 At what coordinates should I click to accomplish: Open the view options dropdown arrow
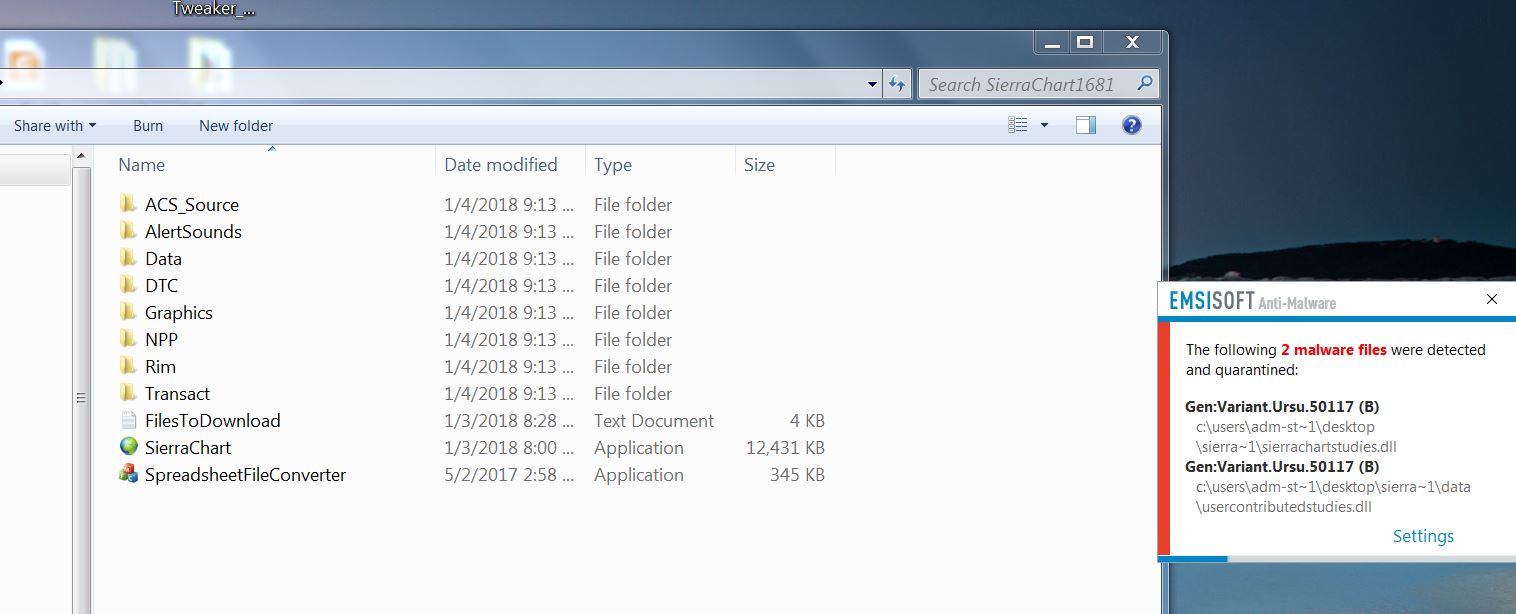1044,125
